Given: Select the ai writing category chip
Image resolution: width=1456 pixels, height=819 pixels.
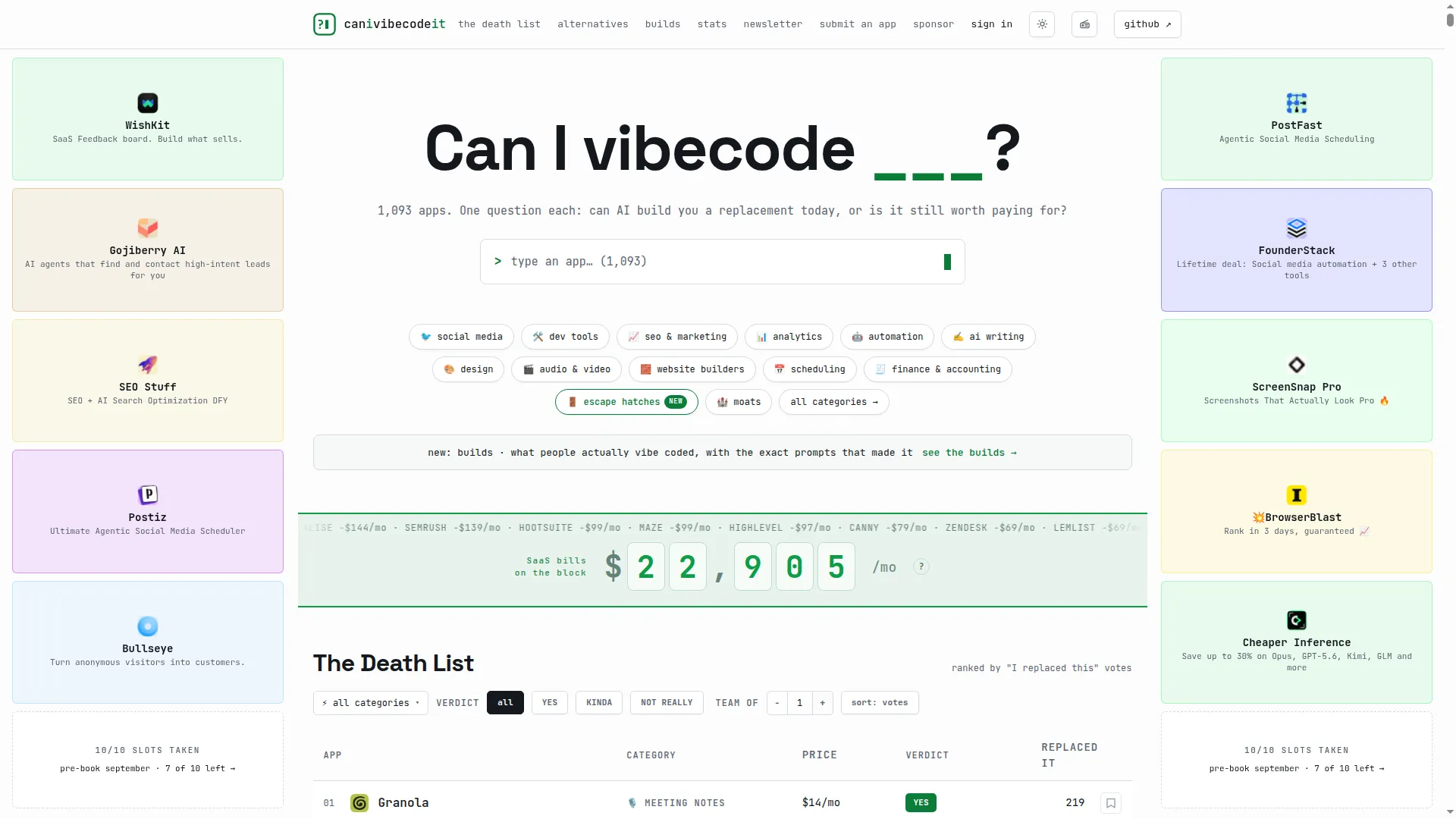Looking at the screenshot, I should [x=988, y=337].
